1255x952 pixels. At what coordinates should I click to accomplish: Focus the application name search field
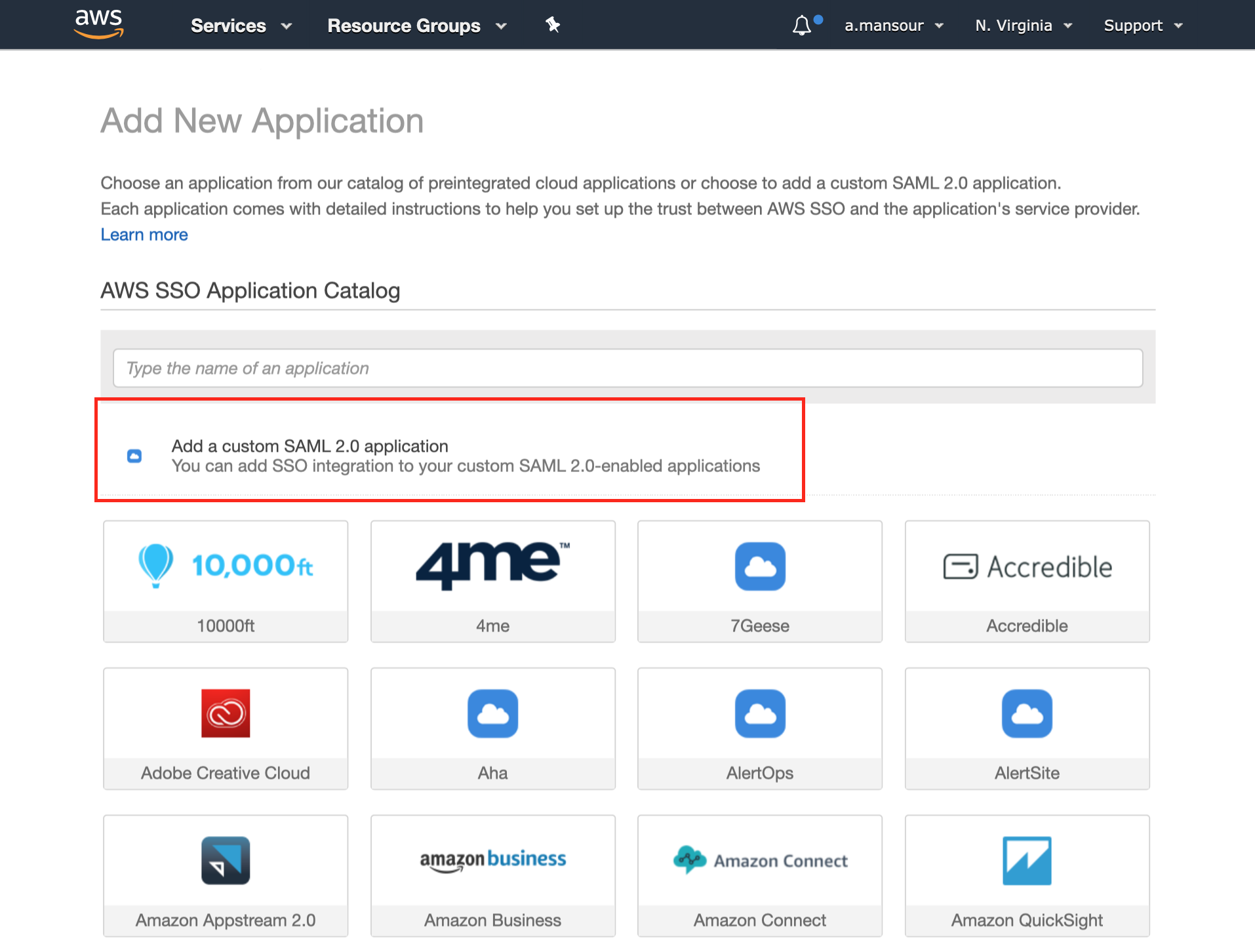click(x=627, y=368)
